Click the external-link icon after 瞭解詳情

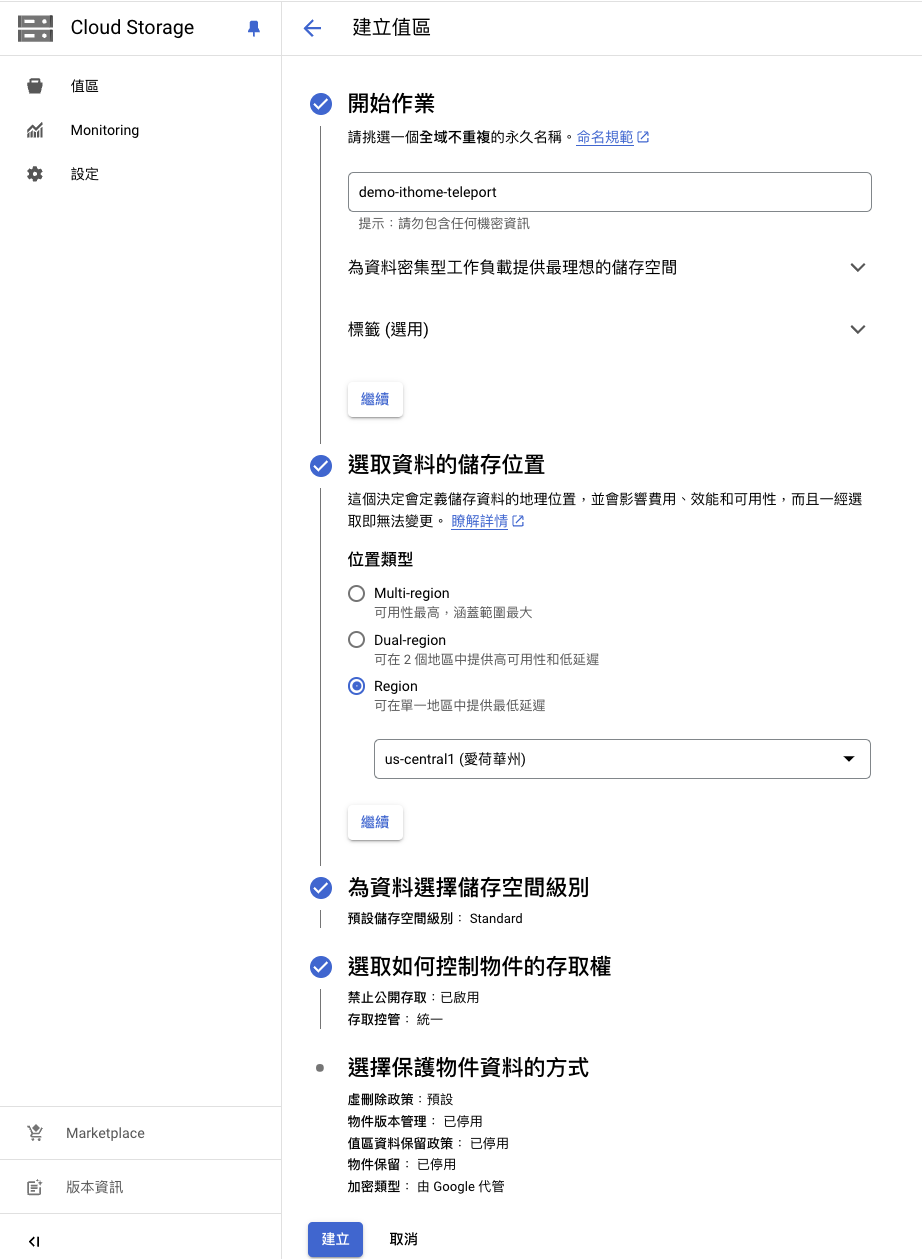tap(518, 521)
